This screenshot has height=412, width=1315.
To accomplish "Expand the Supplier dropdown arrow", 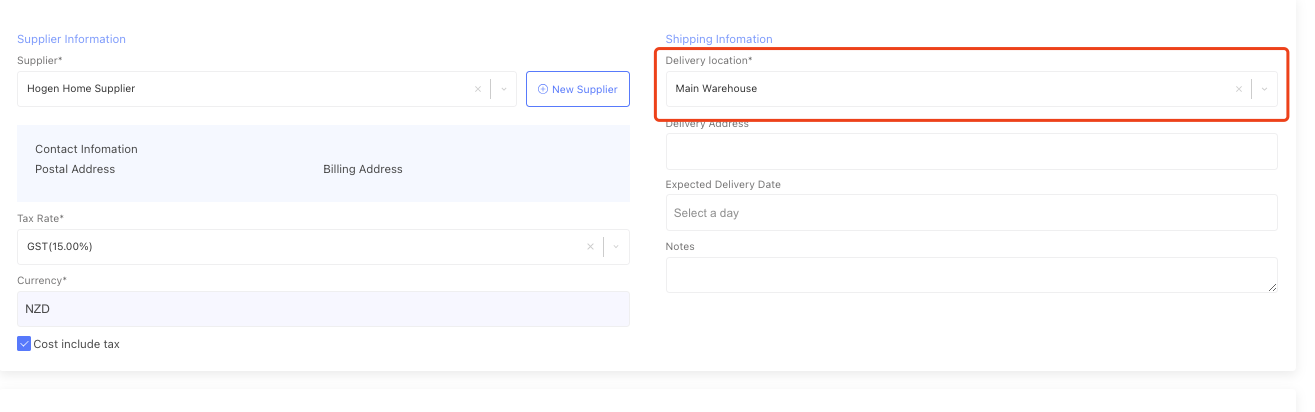I will 504,89.
